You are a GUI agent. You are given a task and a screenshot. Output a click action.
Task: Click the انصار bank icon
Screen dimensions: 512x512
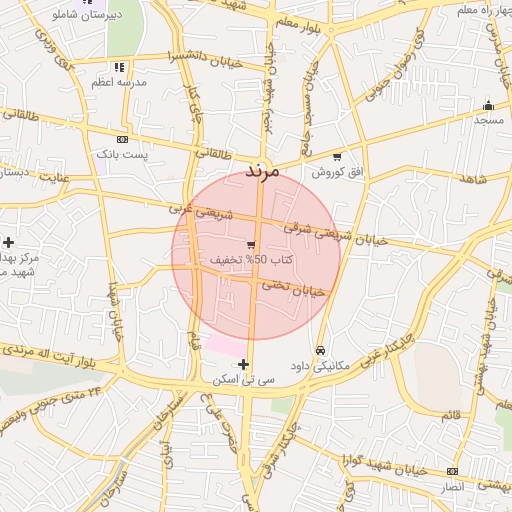452,471
